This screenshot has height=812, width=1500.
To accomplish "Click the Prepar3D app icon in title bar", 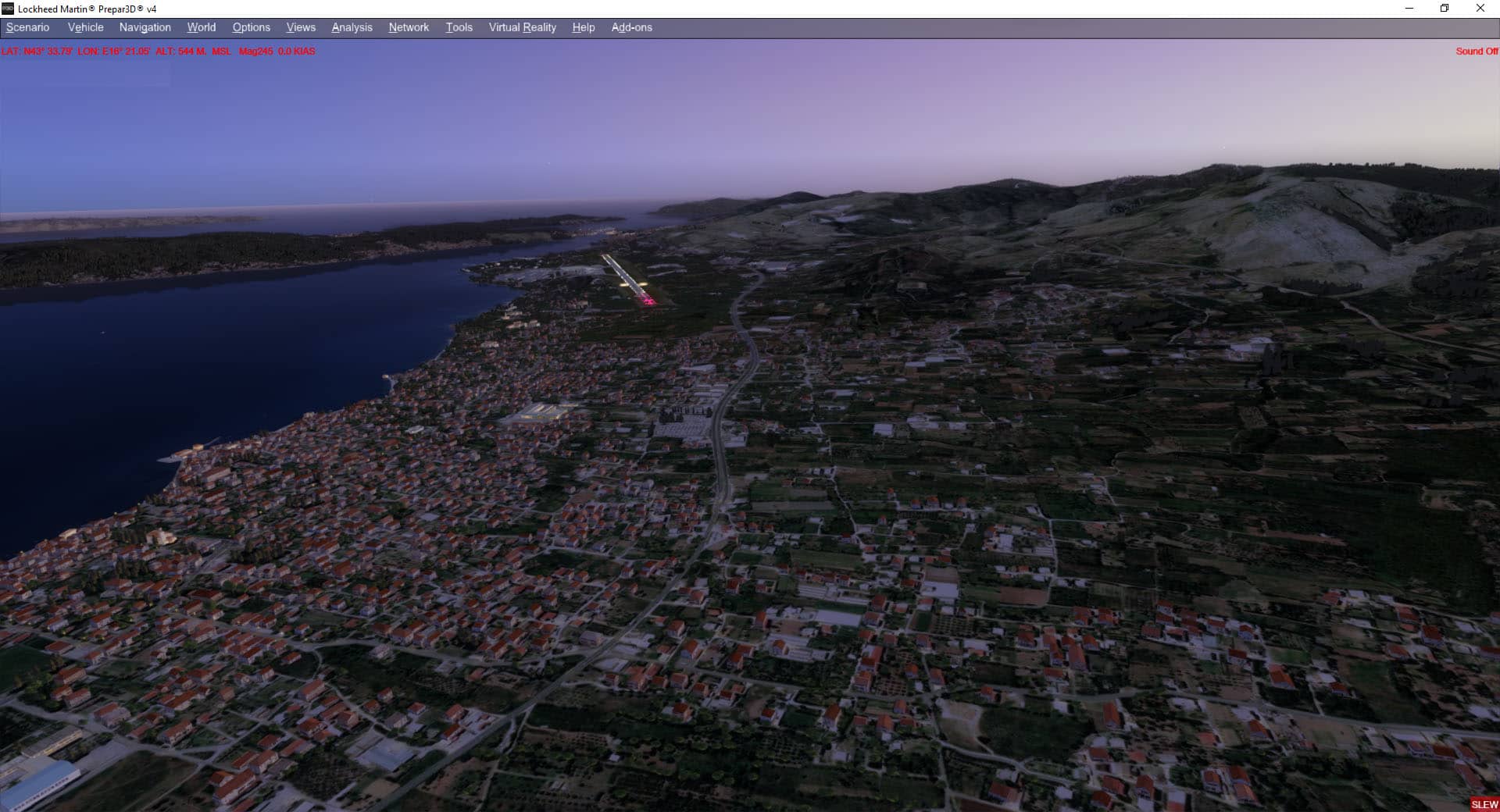I will point(8,9).
